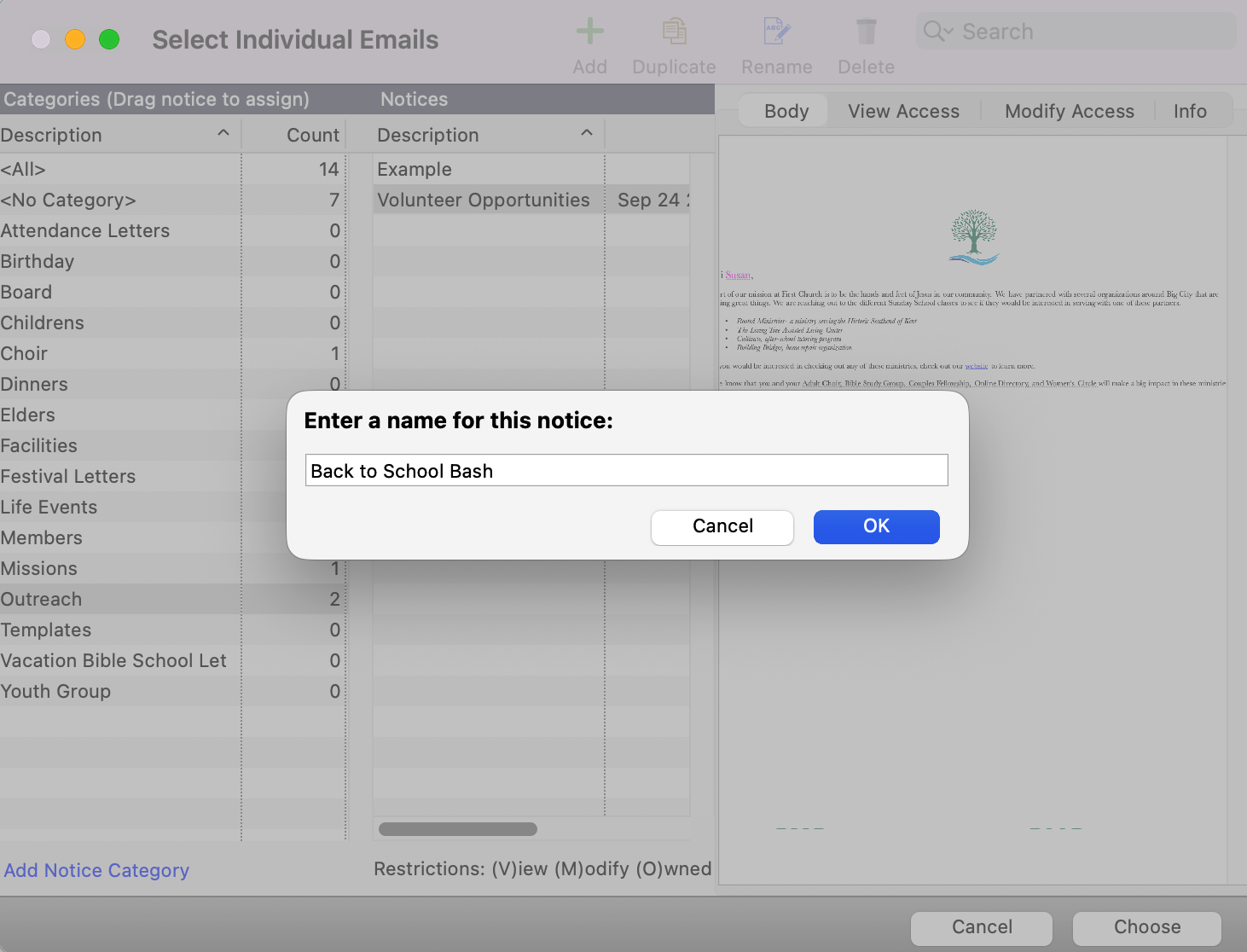Viewport: 1247px width, 952px height.
Task: Click the notice name text field
Action: click(x=626, y=470)
